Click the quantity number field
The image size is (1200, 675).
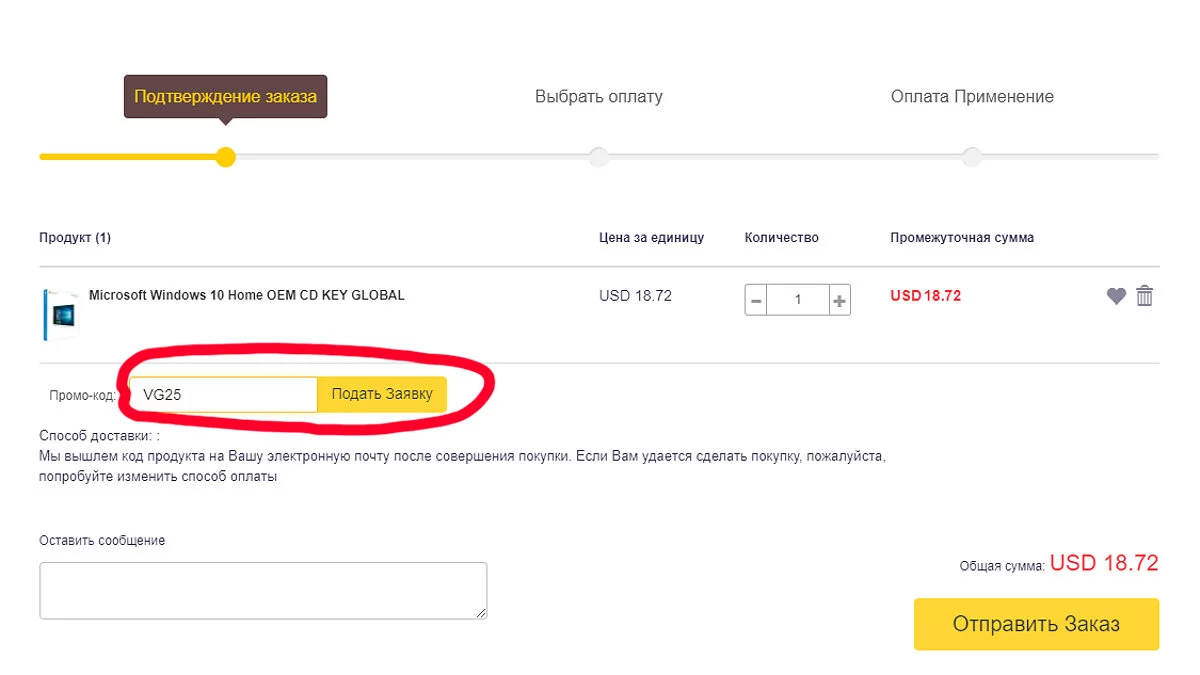(x=798, y=300)
